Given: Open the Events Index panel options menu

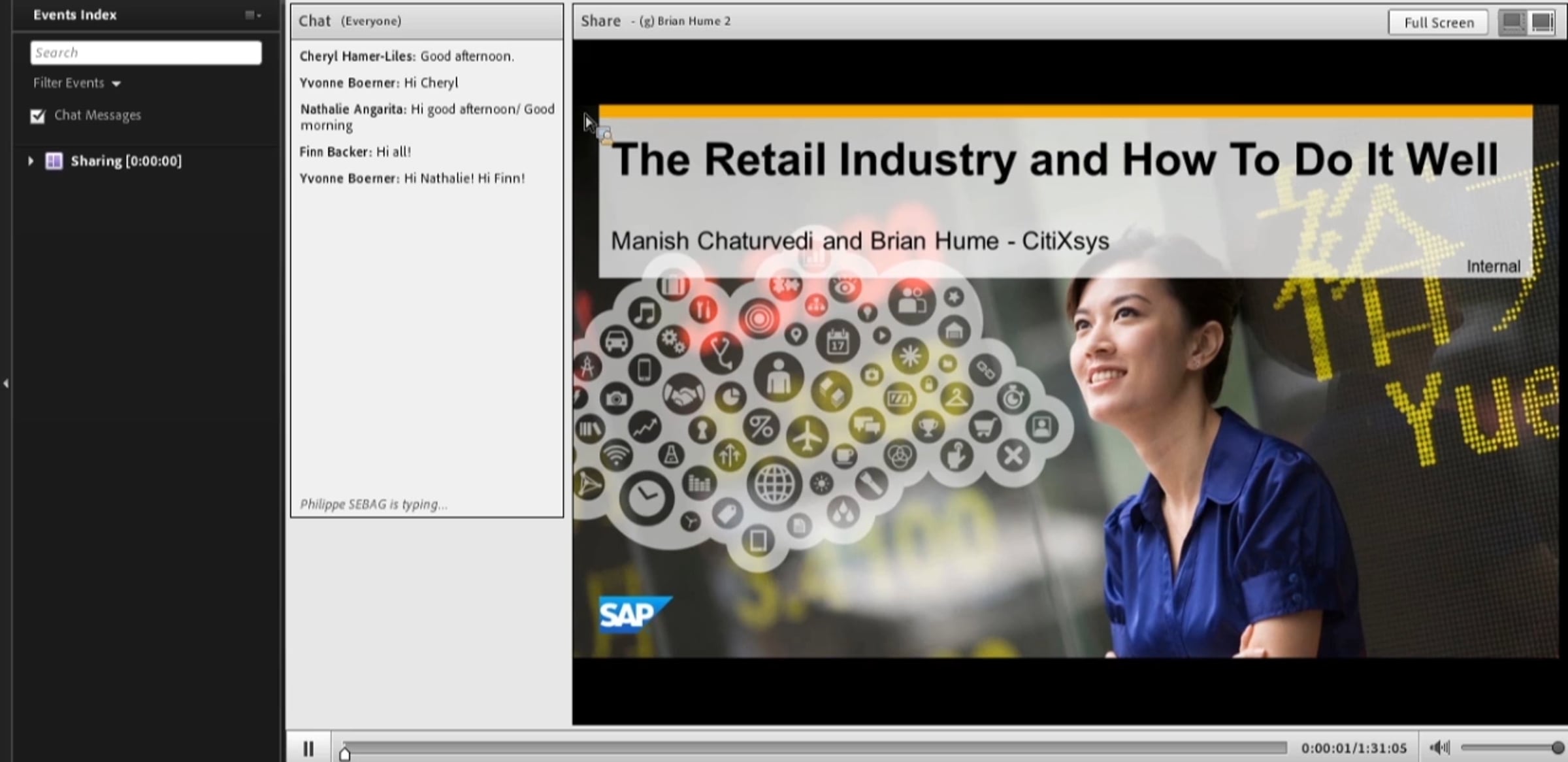Looking at the screenshot, I should [253, 15].
